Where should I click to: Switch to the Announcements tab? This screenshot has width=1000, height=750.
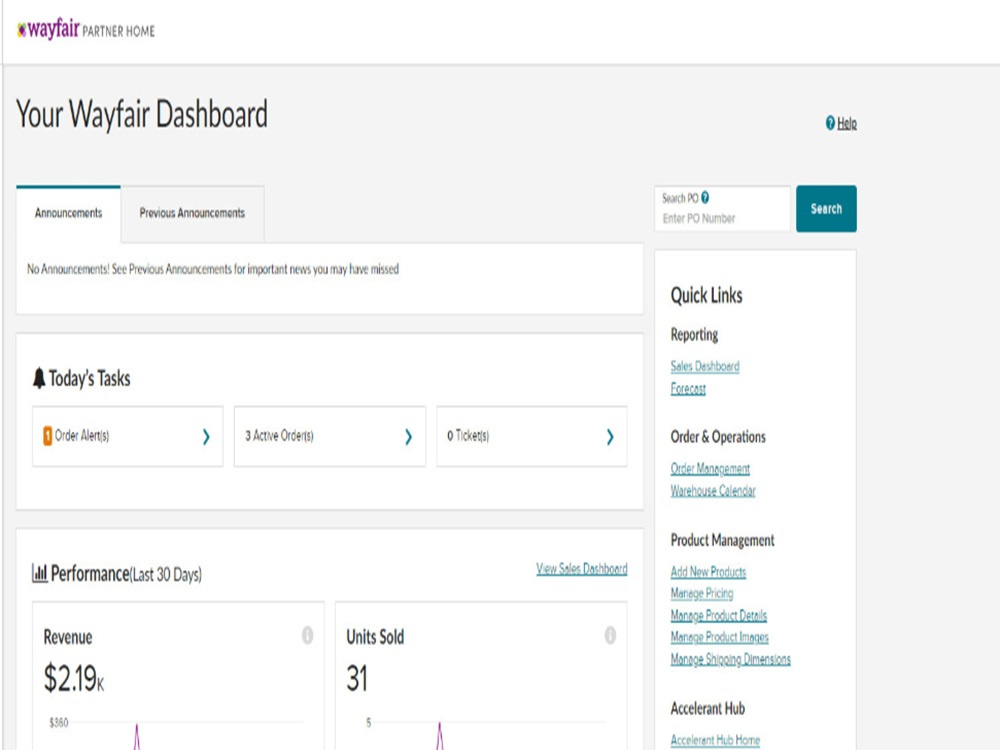coord(68,213)
